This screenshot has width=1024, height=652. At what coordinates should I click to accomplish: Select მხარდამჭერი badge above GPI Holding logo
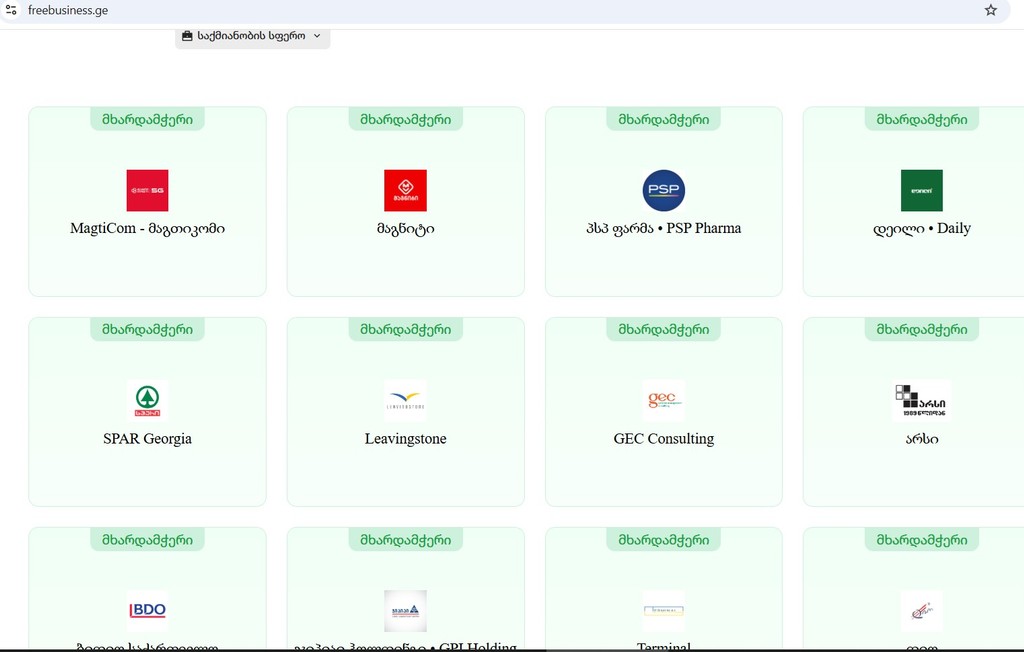(x=406, y=540)
